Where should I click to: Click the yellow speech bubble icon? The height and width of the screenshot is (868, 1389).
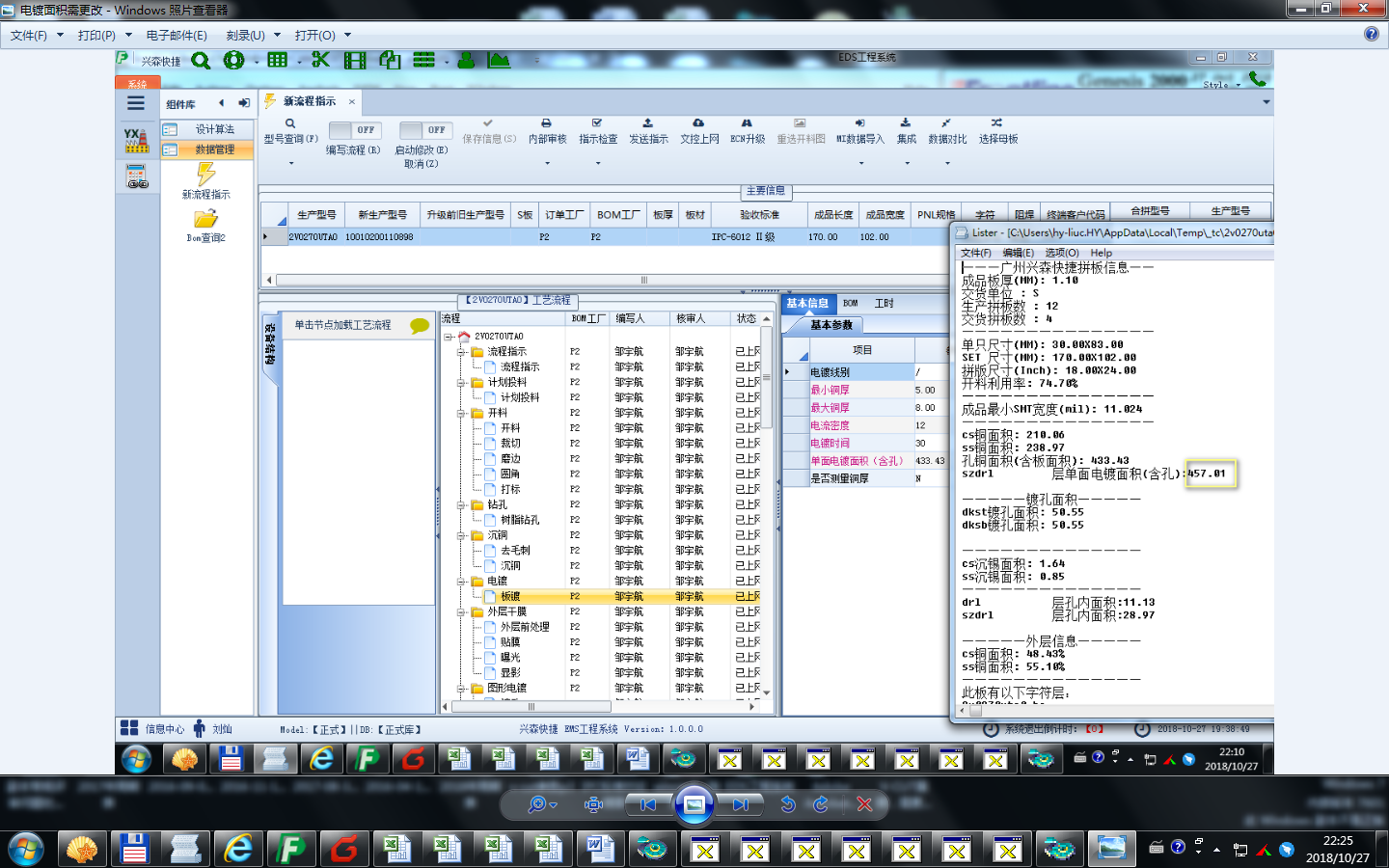[x=420, y=326]
